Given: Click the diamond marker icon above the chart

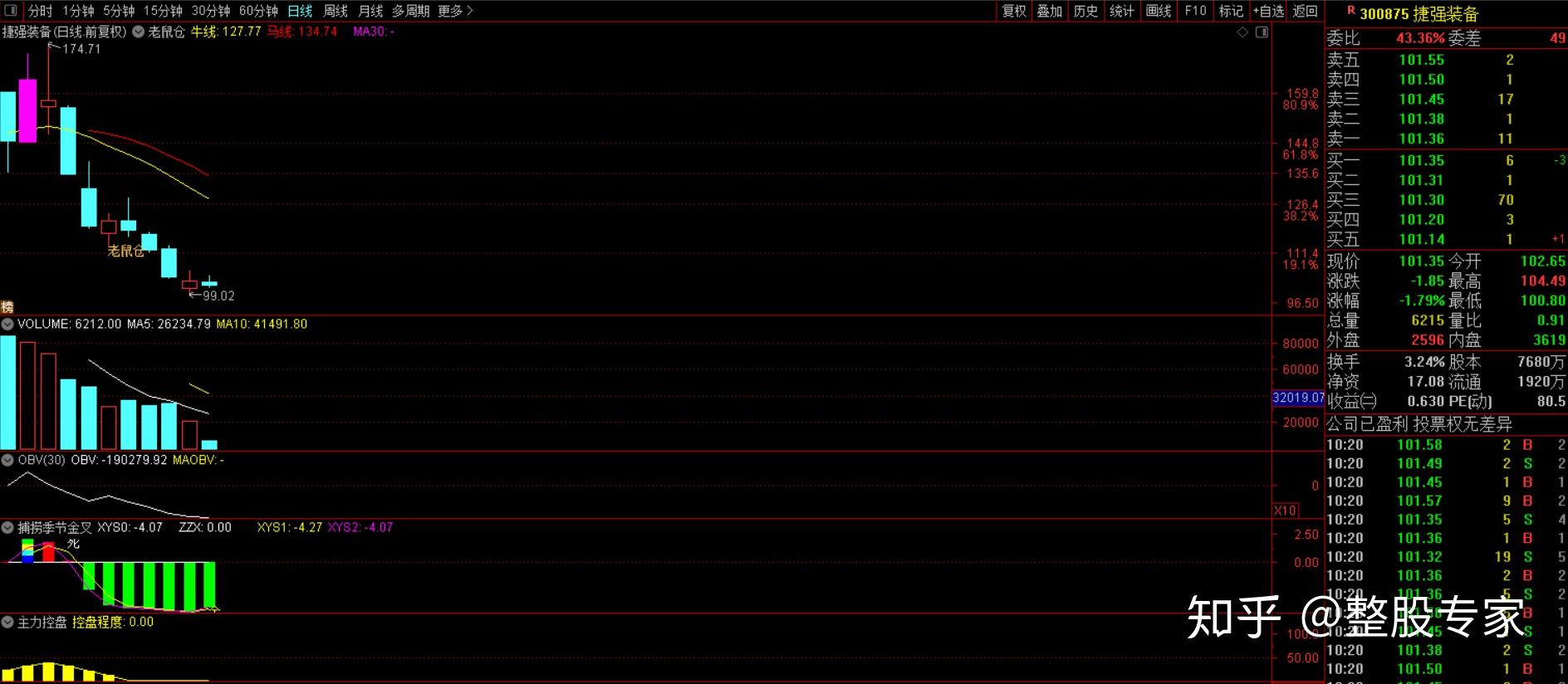Looking at the screenshot, I should [x=1242, y=32].
